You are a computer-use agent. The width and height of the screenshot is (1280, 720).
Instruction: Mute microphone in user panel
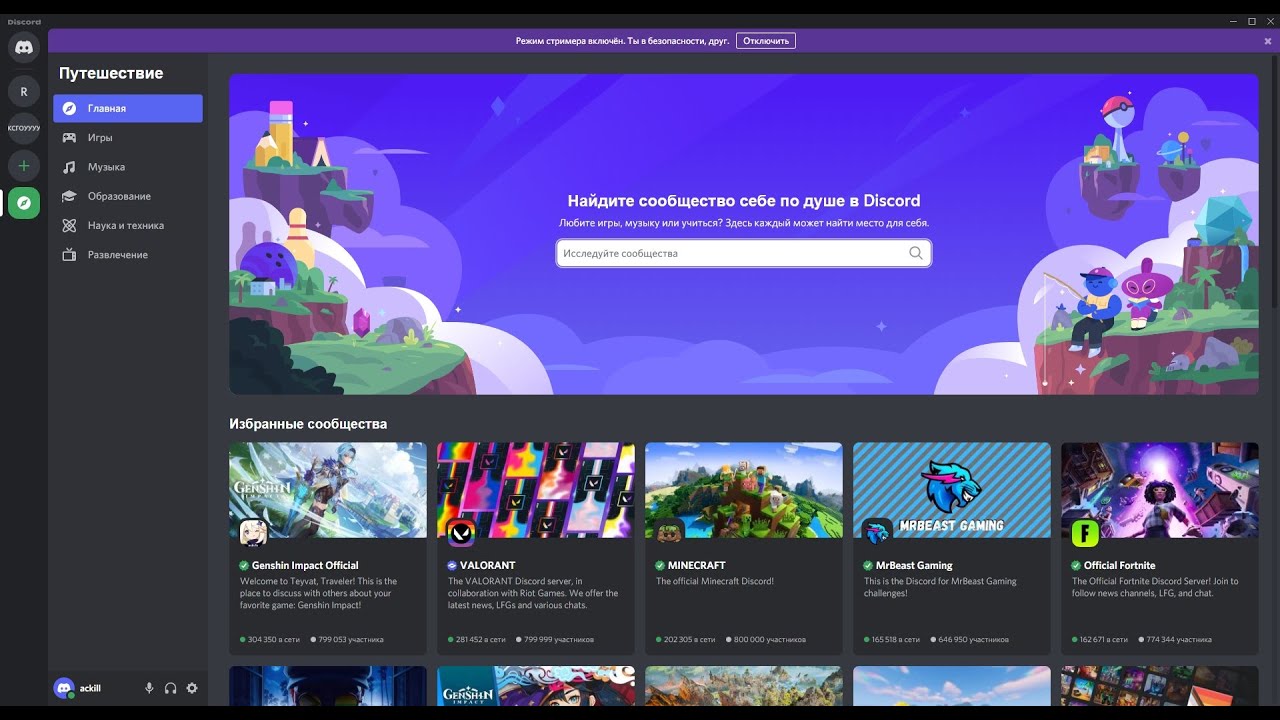point(149,688)
